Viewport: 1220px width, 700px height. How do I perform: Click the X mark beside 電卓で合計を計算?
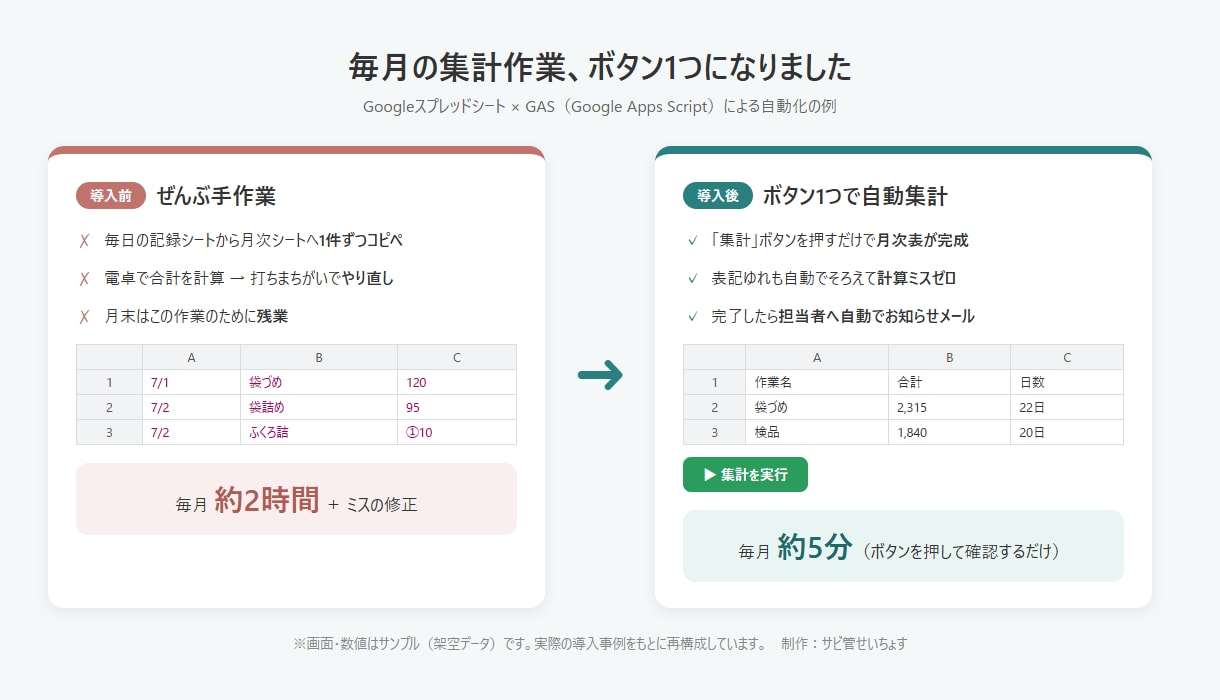tap(84, 278)
